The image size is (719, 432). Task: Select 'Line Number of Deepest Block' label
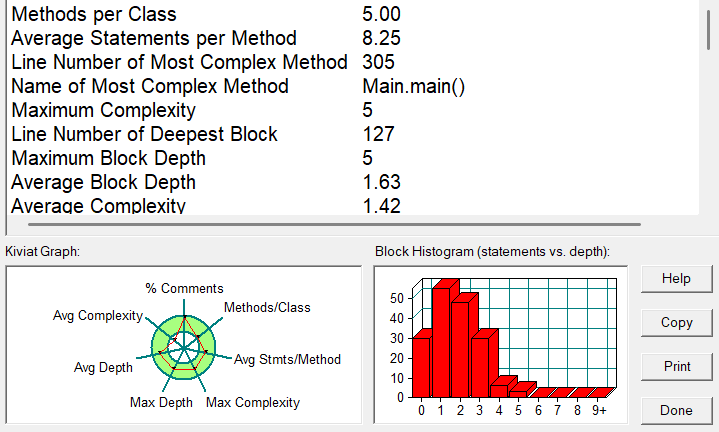click(x=144, y=134)
